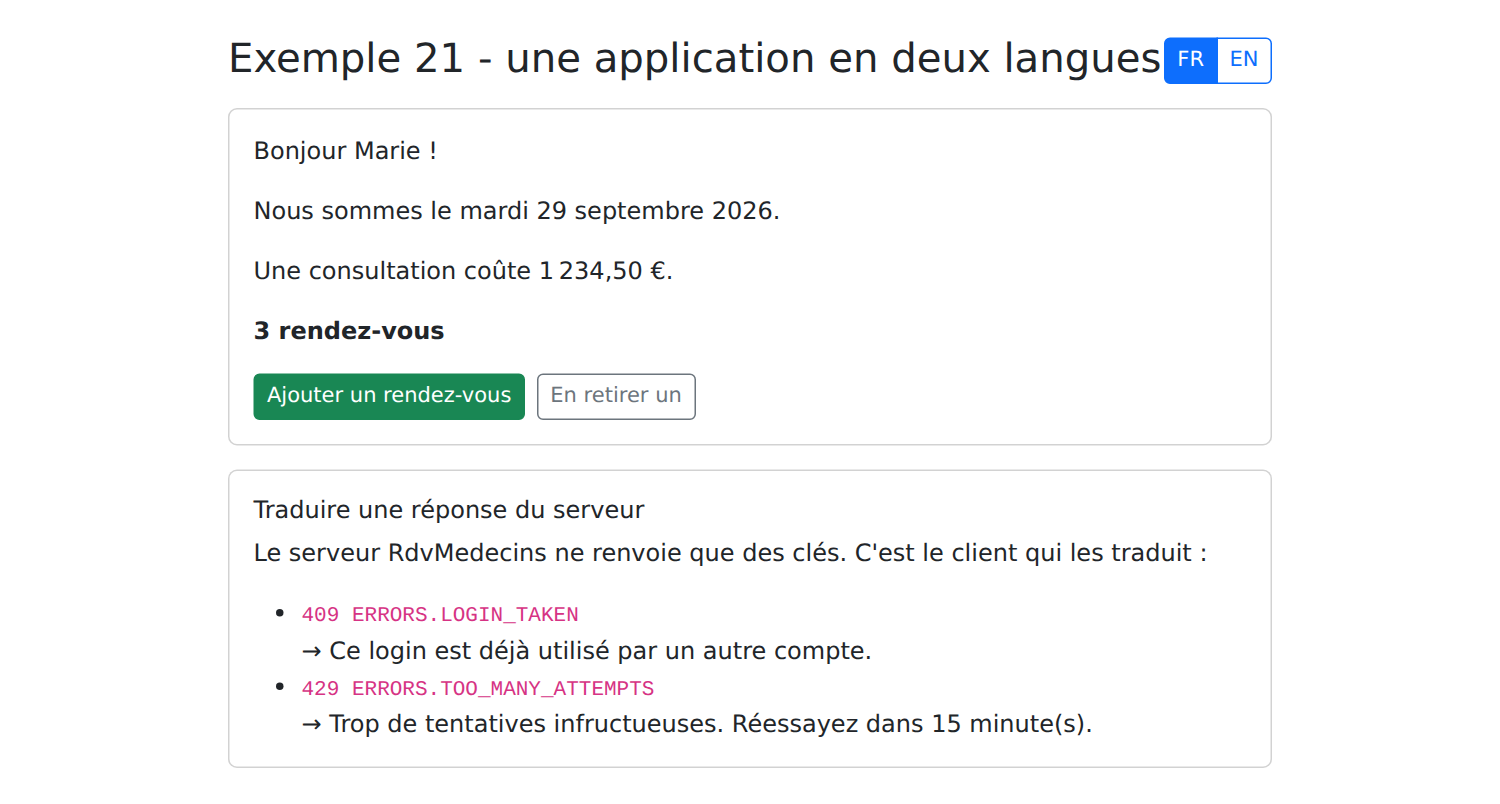Click the bold 3 rendez-vous counter
Viewport: 1500px width, 804px height.
pos(349,331)
